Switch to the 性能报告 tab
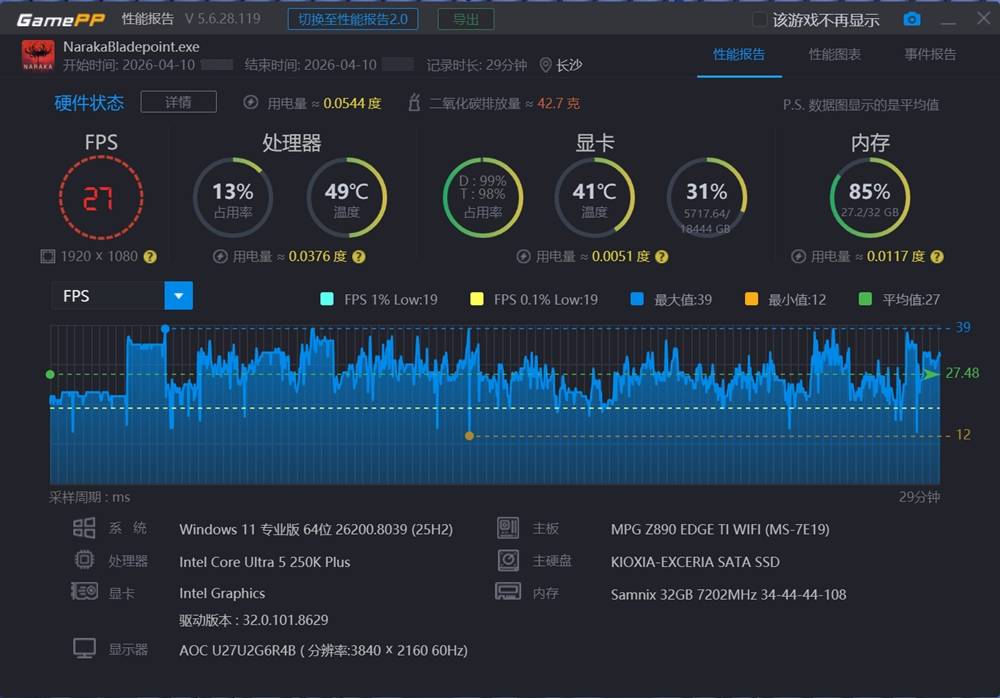 (x=739, y=55)
